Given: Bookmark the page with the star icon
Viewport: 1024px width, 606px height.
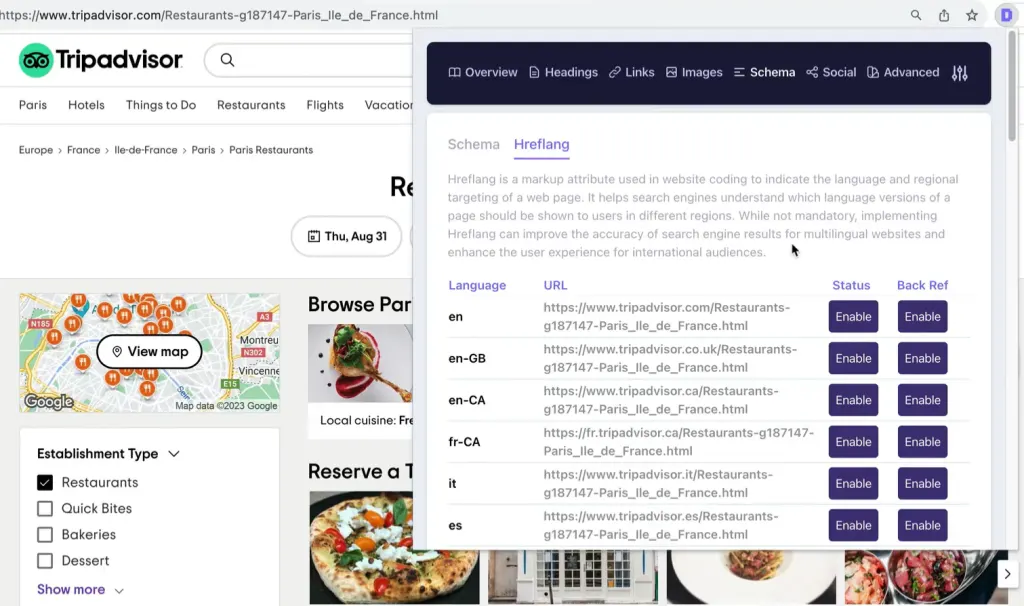Looking at the screenshot, I should (972, 15).
